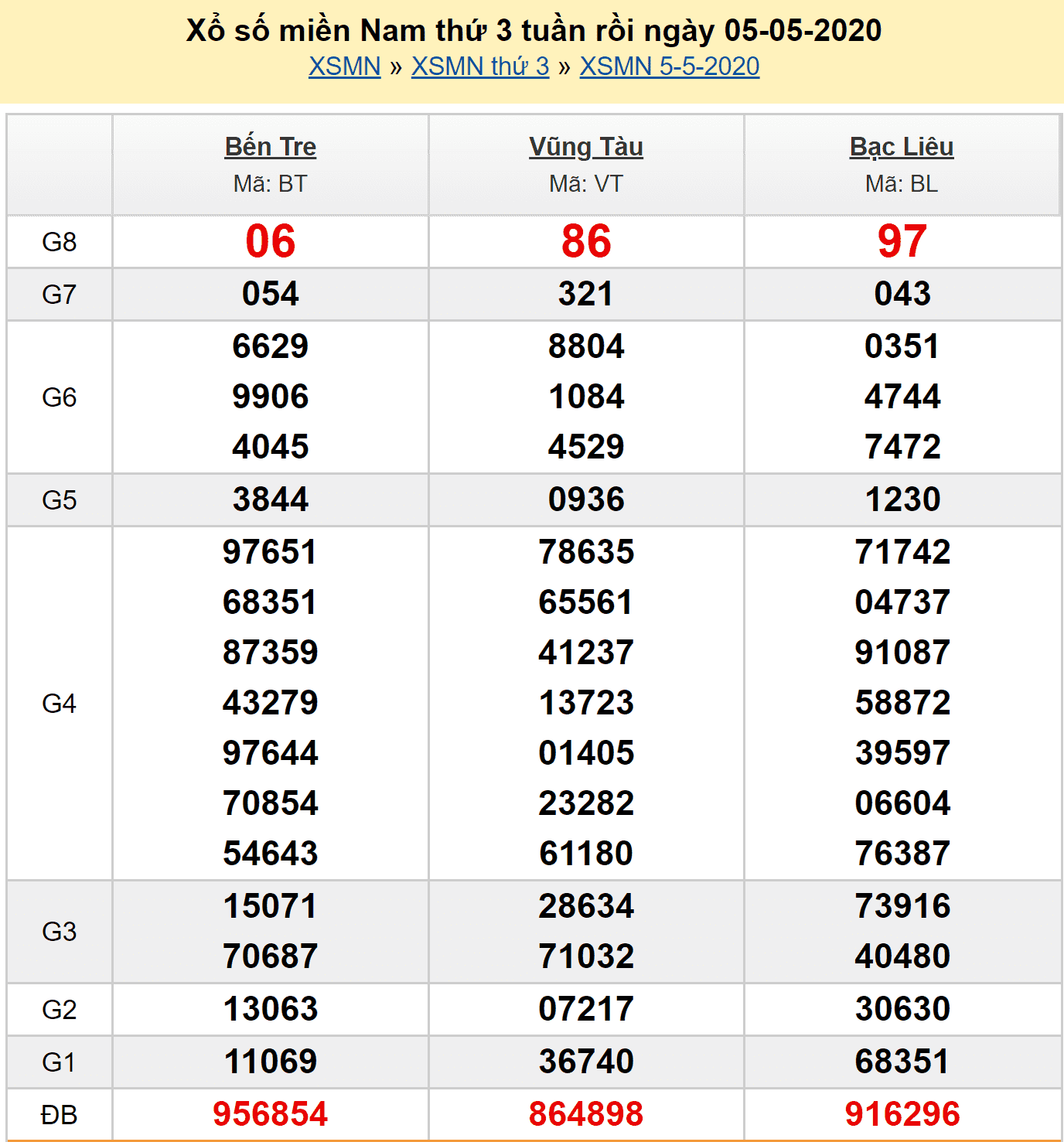
Task: Open the Bến Tre province link
Action: coord(271,147)
